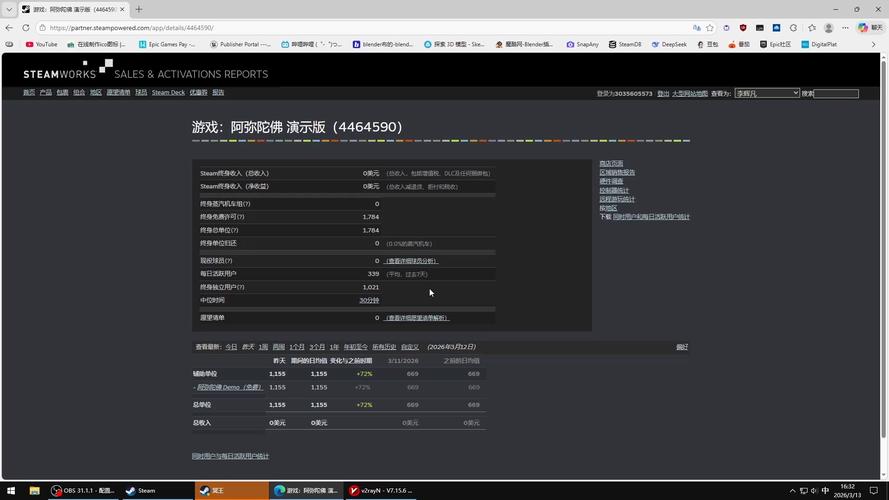Viewport: 889px width, 500px height.
Task: Click the taskbar volume icon
Action: coord(814,491)
